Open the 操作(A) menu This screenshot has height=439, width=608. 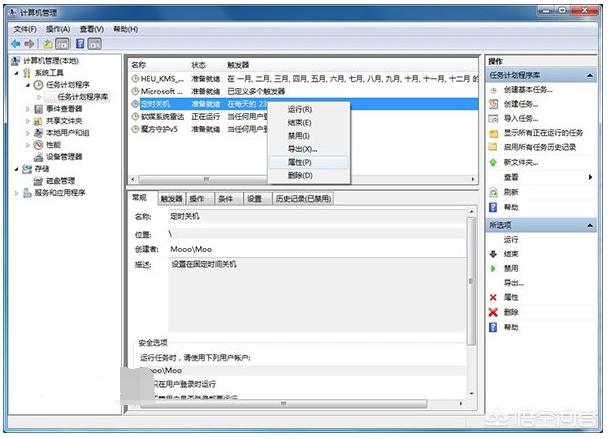(x=58, y=29)
